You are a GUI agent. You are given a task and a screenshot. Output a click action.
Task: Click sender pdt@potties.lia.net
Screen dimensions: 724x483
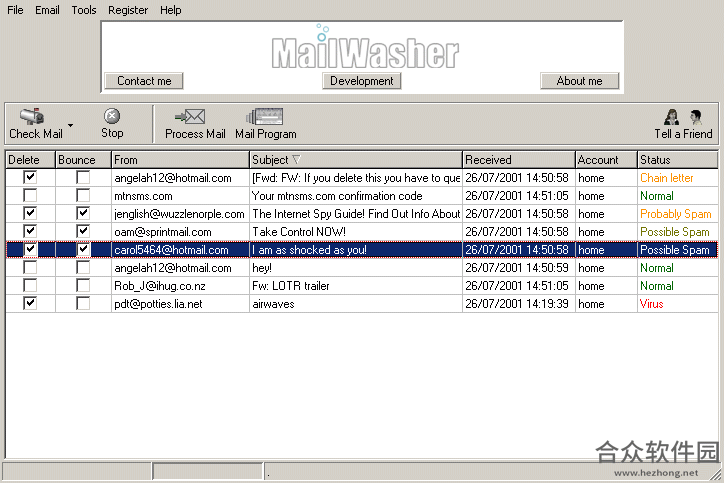click(x=158, y=304)
